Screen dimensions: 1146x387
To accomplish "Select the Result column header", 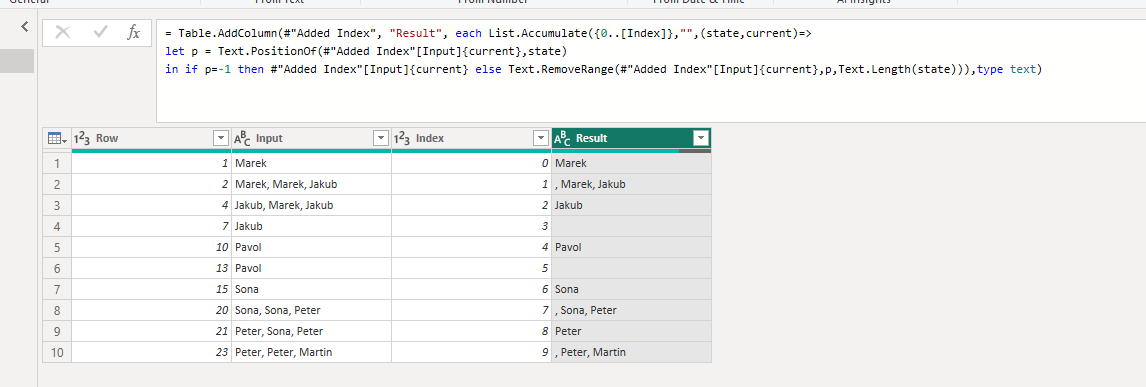I will tap(631, 139).
